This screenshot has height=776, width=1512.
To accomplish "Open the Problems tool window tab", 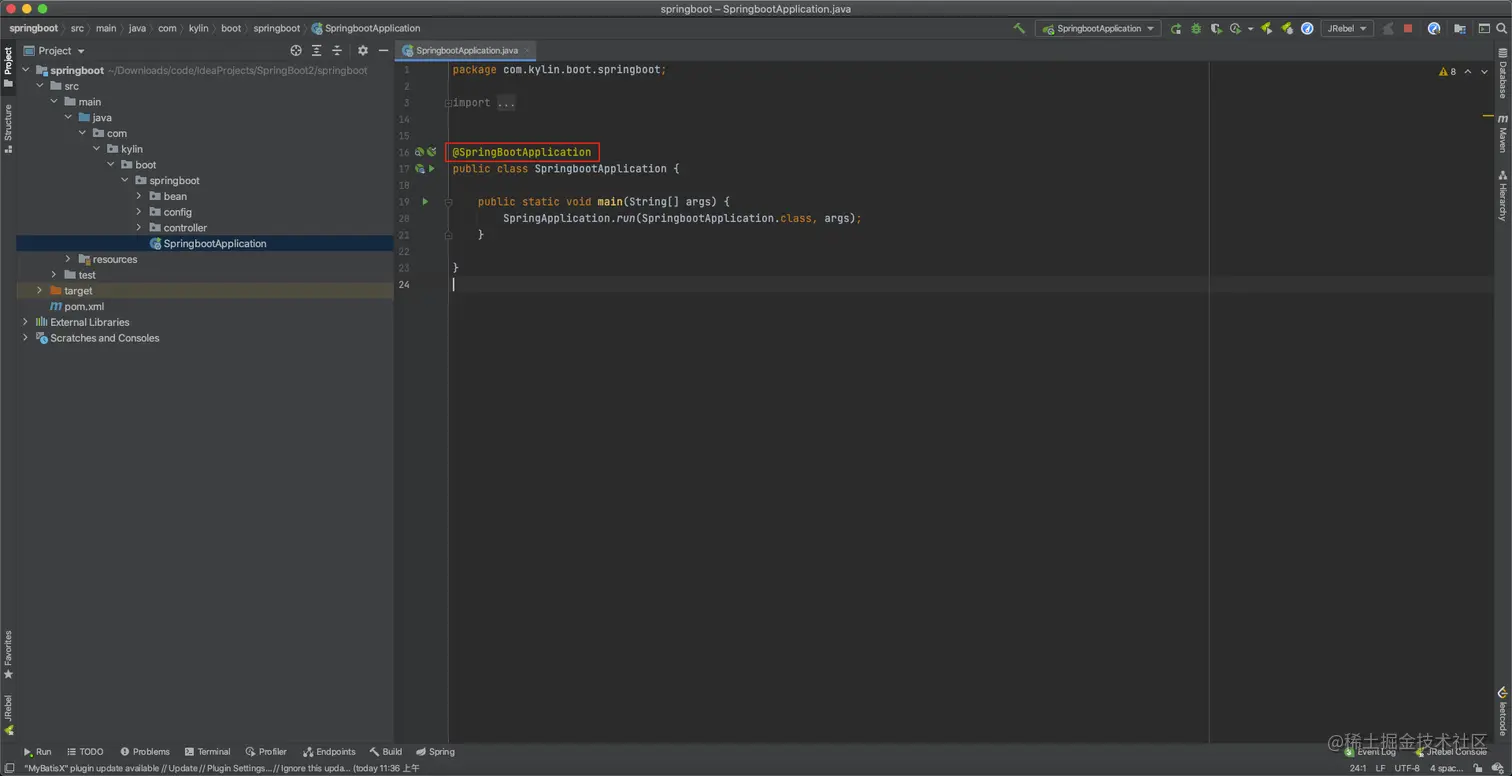I will click(145, 752).
